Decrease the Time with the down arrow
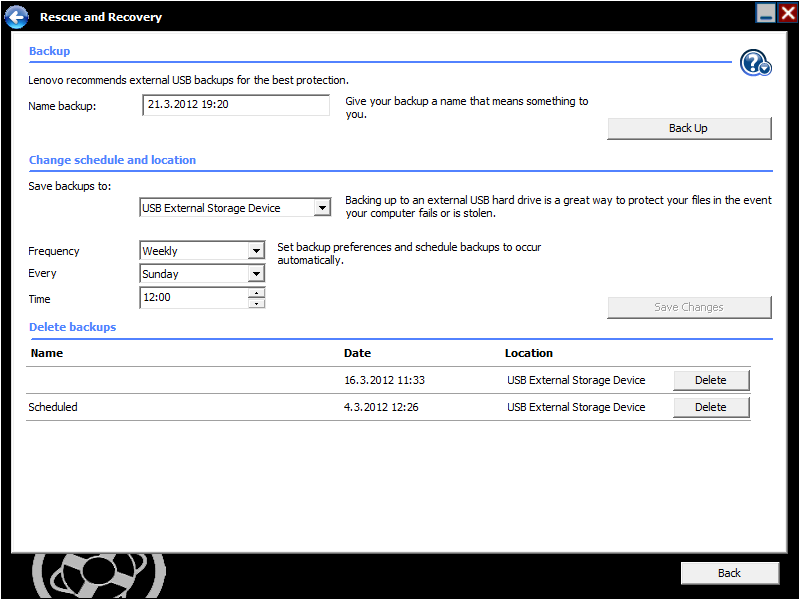Screen dimensions: 800x600 (257, 303)
